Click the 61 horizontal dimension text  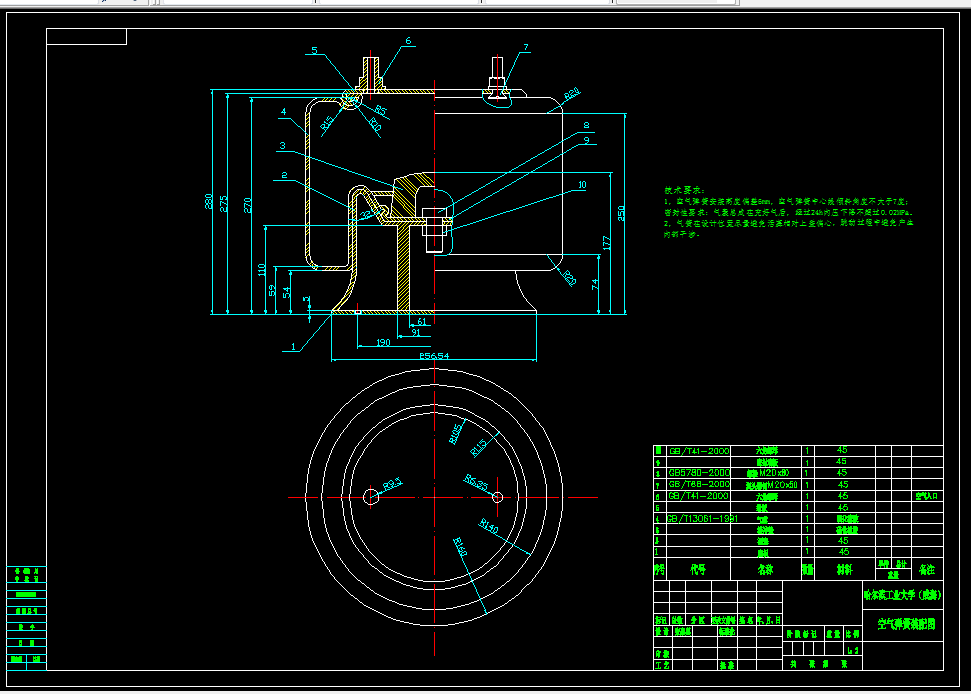pos(422,322)
